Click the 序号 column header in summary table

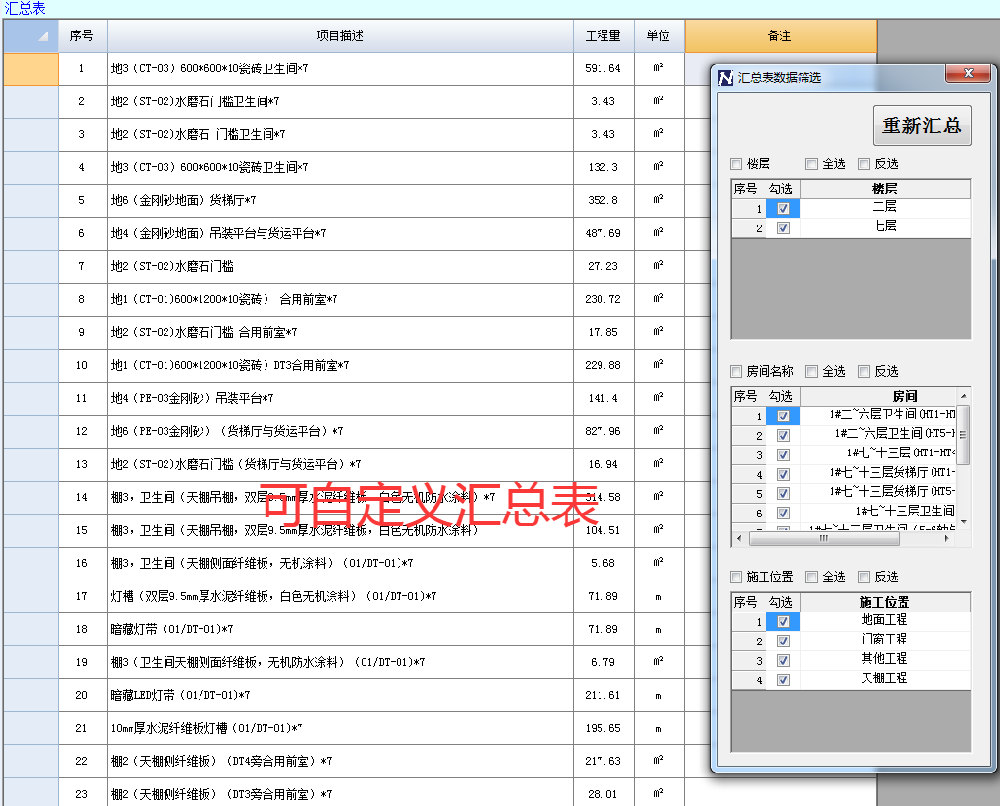click(82, 36)
